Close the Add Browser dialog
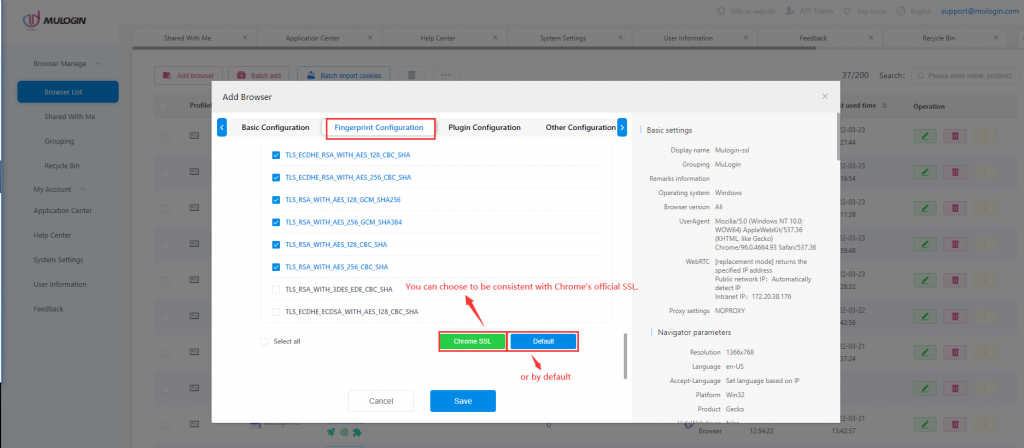This screenshot has width=1024, height=448. tap(825, 96)
